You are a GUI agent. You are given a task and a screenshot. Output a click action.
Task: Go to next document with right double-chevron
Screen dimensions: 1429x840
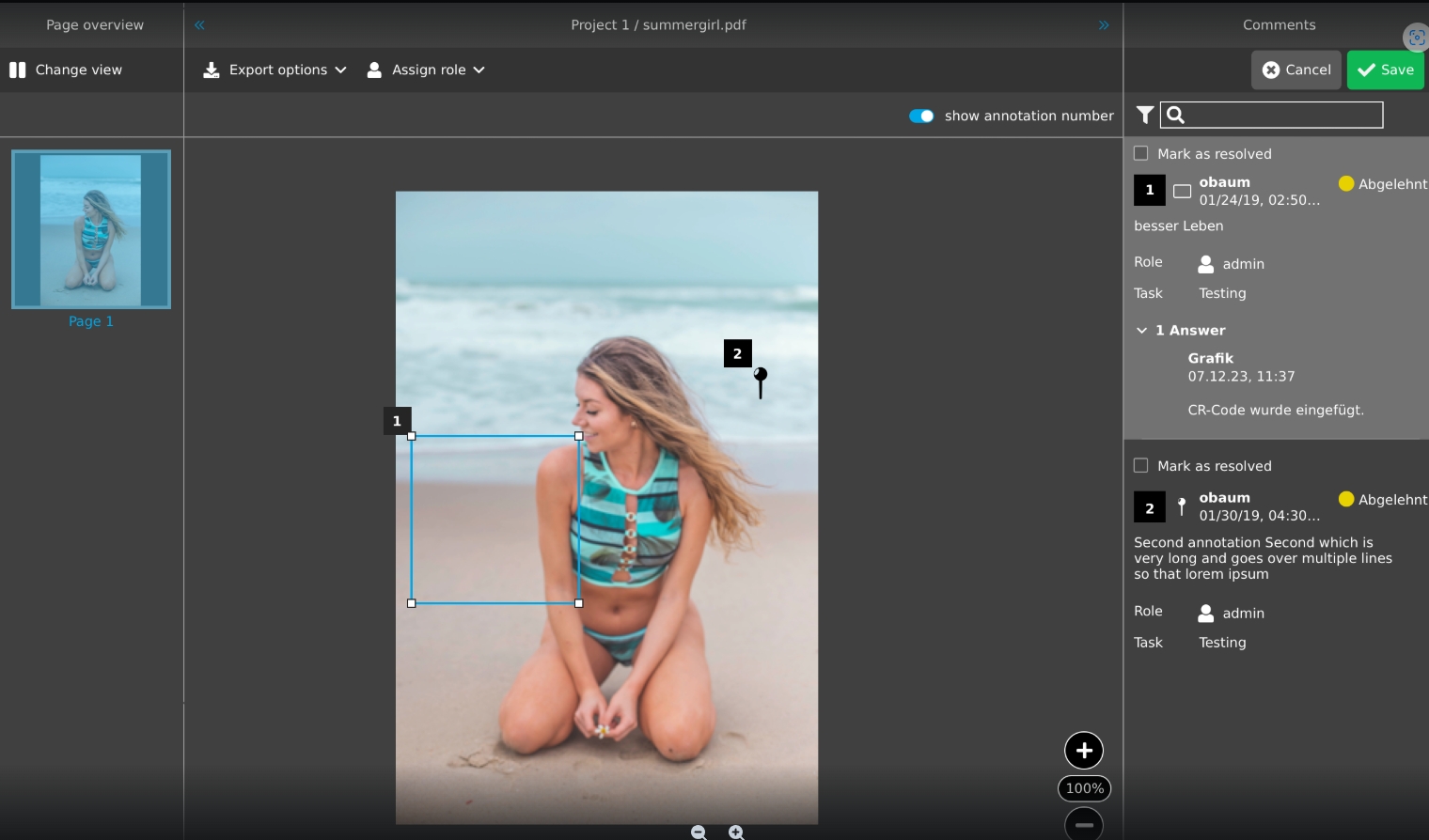click(1104, 25)
